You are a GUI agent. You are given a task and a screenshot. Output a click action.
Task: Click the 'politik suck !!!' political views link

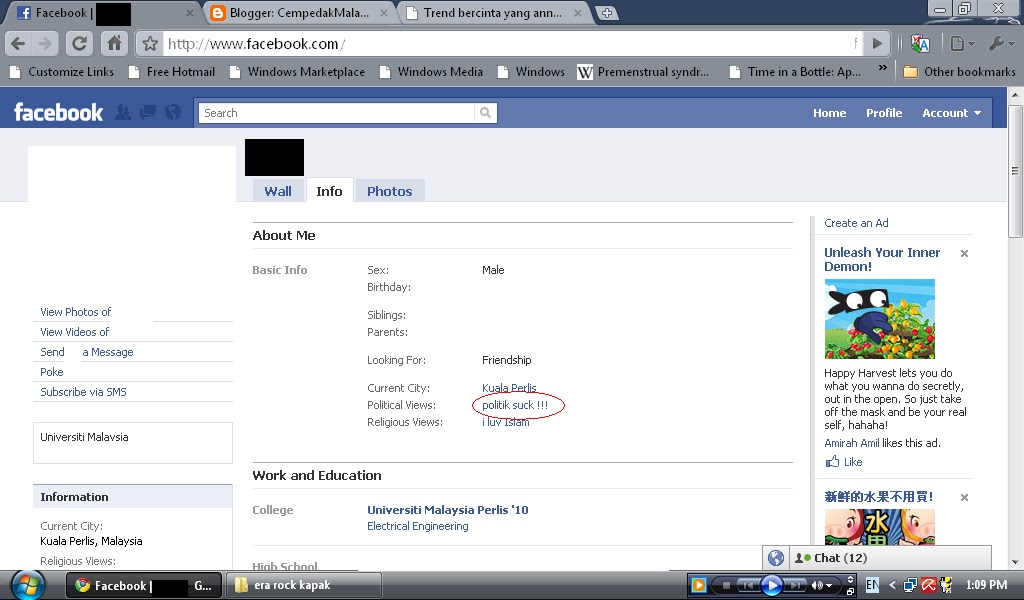[x=515, y=405]
